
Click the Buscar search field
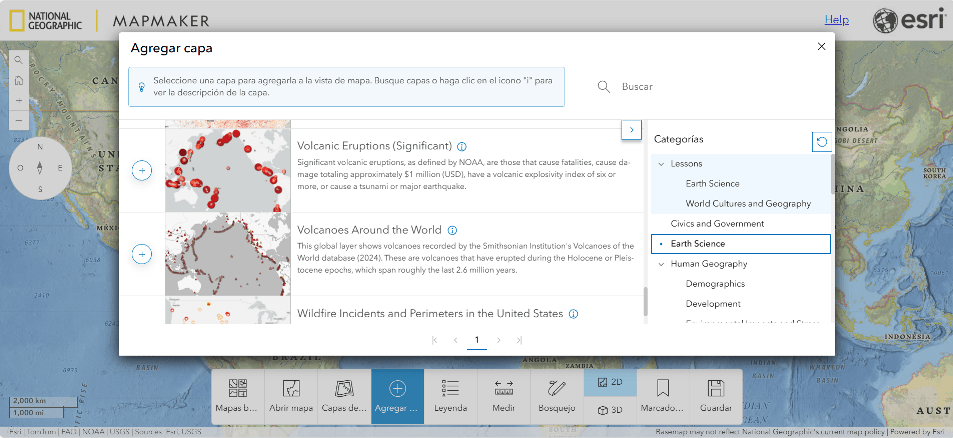700,87
